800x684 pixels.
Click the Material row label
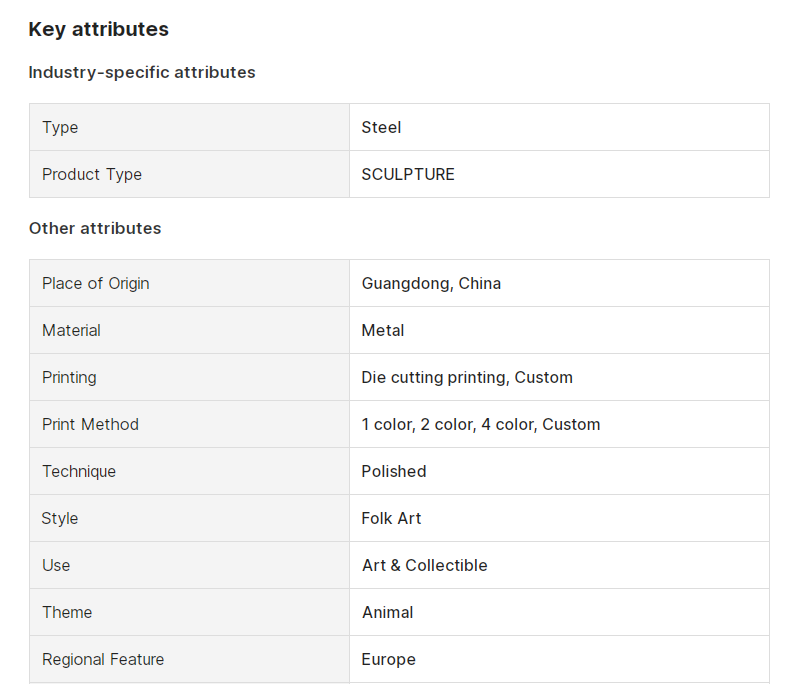pyautogui.click(x=71, y=331)
